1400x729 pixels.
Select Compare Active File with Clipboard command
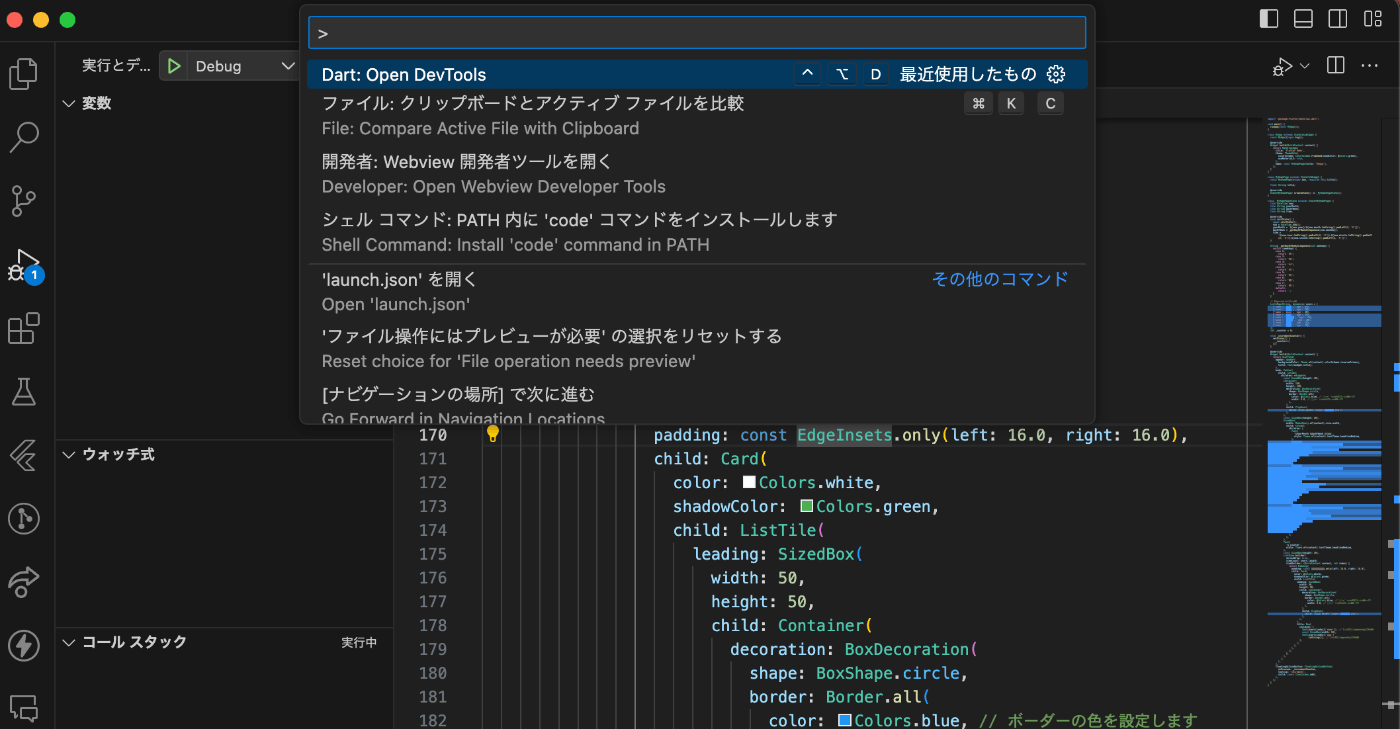click(x=697, y=116)
